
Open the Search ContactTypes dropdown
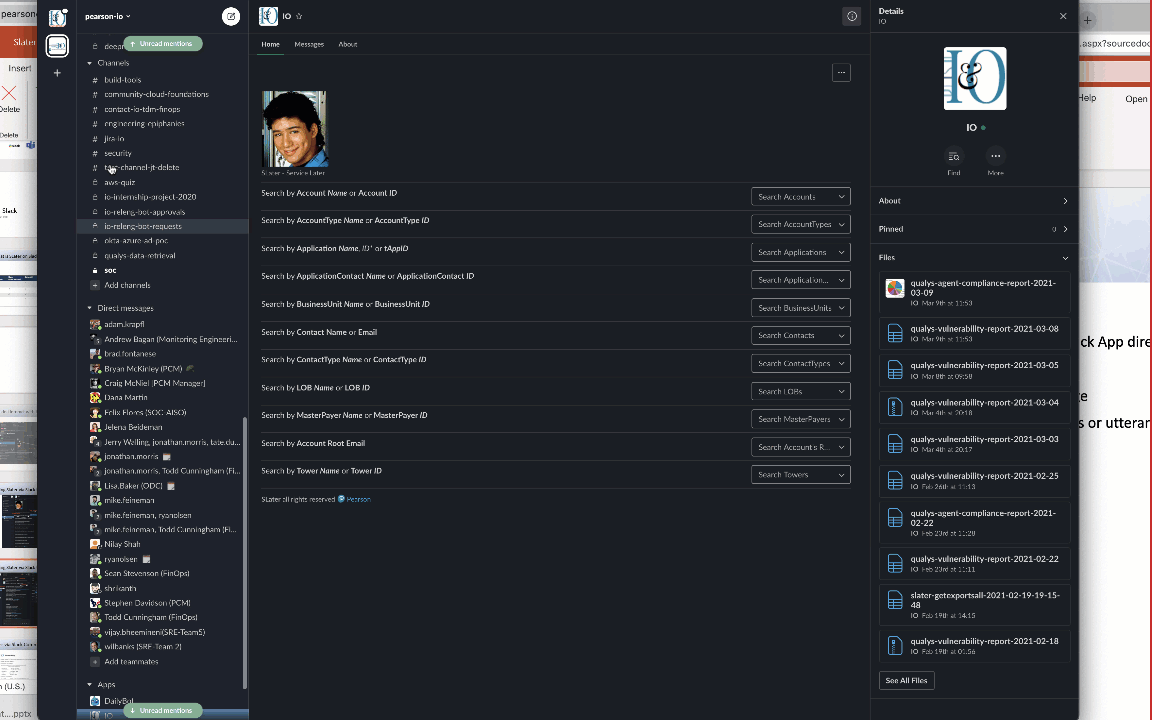801,364
